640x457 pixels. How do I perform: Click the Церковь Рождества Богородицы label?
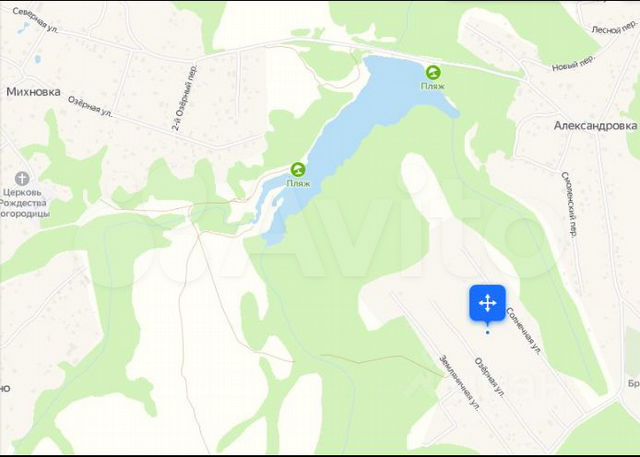pyautogui.click(x=24, y=203)
